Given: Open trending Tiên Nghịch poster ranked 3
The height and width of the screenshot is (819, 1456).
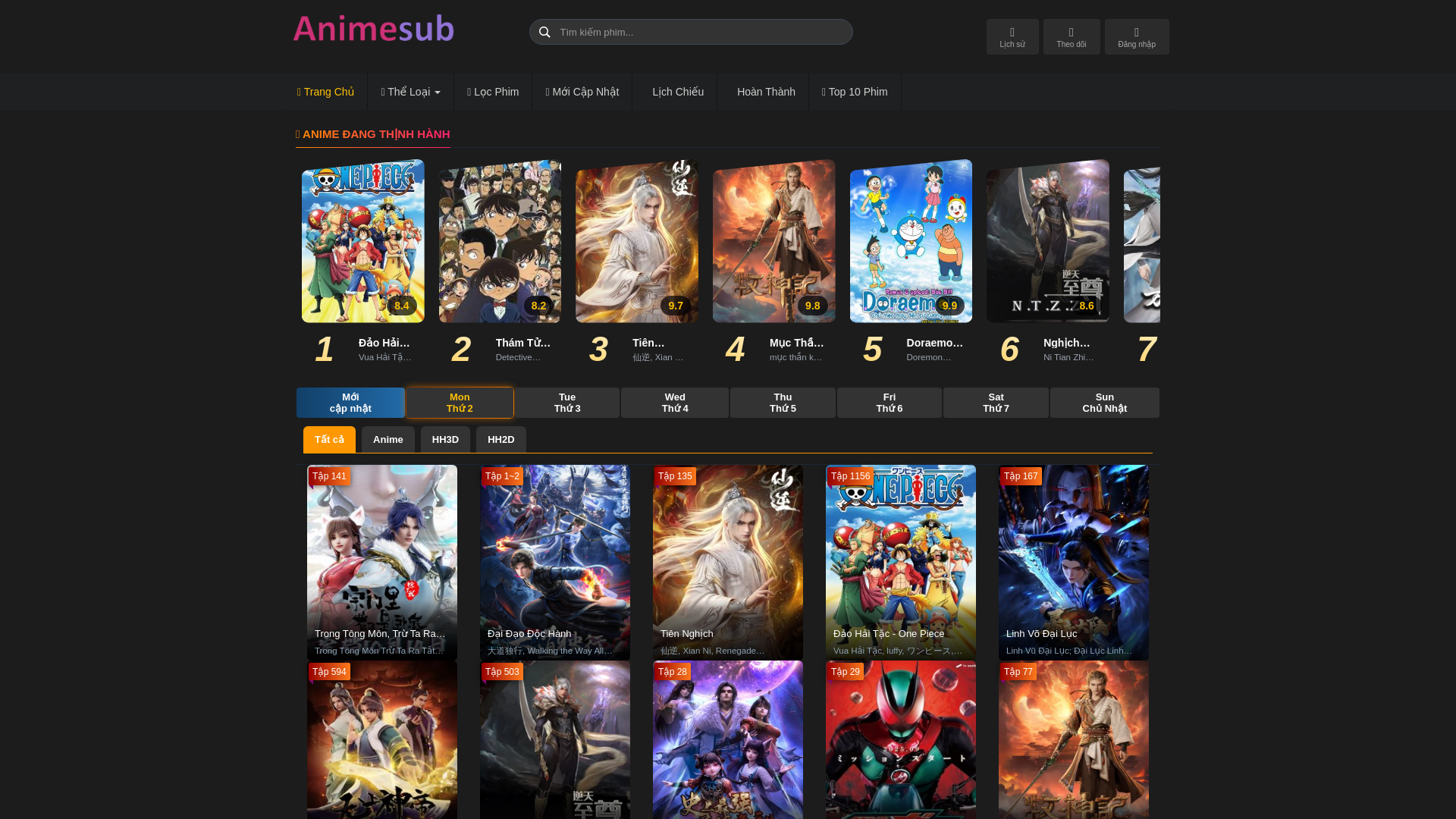Looking at the screenshot, I should (x=637, y=241).
